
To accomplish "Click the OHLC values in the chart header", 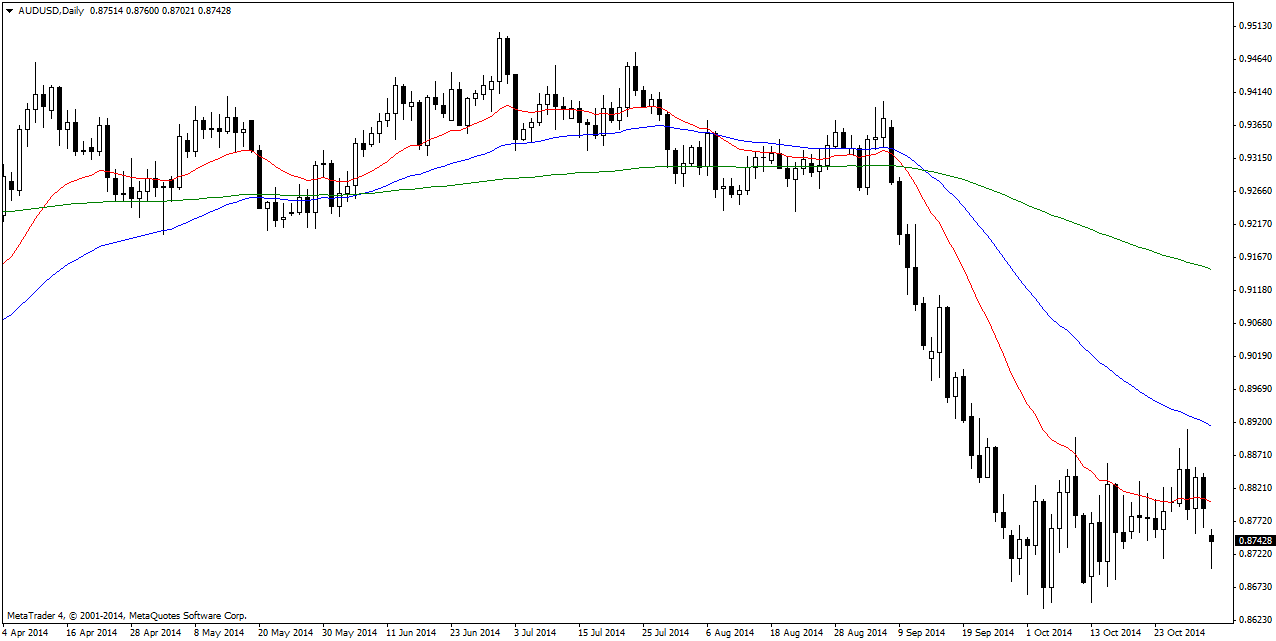I will pyautogui.click(x=160, y=9).
